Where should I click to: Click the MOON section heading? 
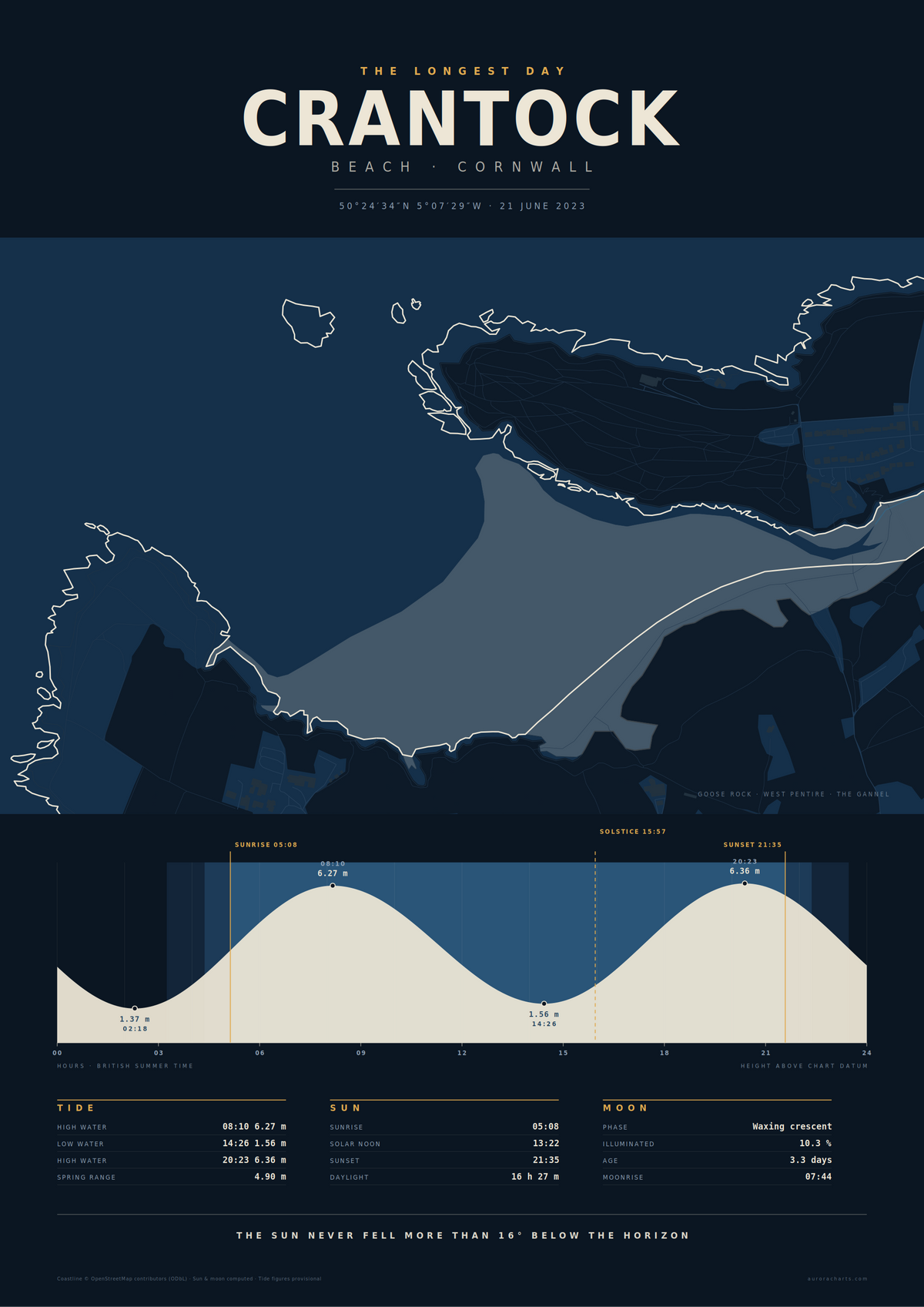click(x=625, y=1108)
